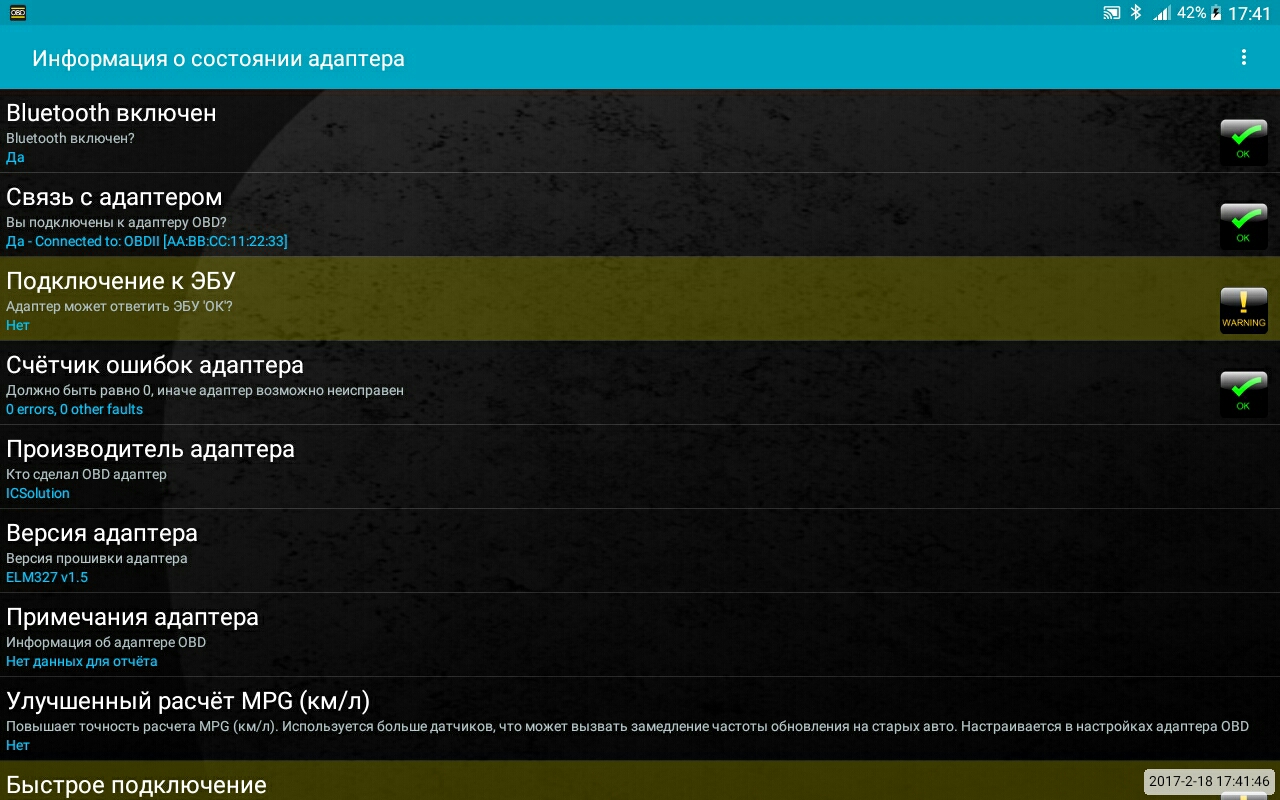Select the 'Связь с адаптером' heading
The width and height of the screenshot is (1280, 800).
click(x=114, y=197)
